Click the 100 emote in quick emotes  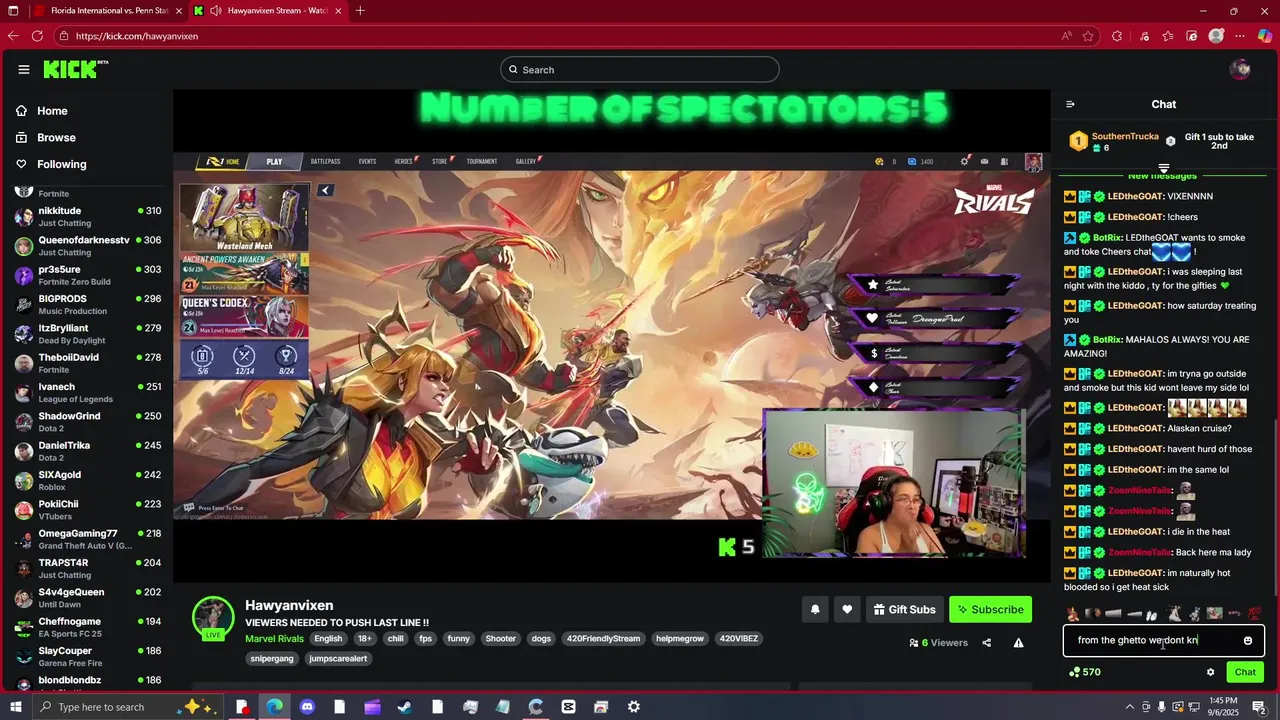point(1254,614)
